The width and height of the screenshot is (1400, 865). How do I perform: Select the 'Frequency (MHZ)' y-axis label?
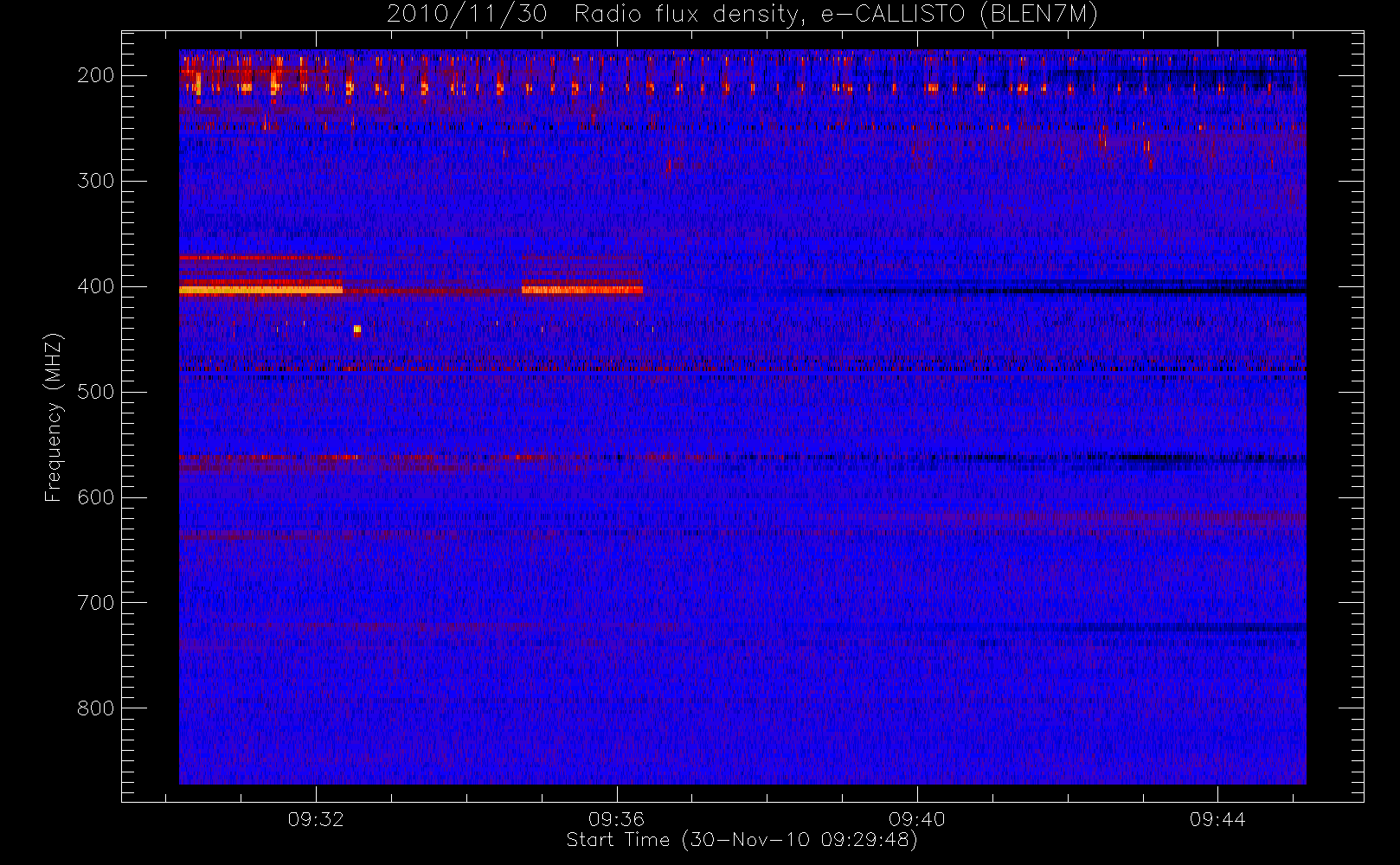point(54,417)
